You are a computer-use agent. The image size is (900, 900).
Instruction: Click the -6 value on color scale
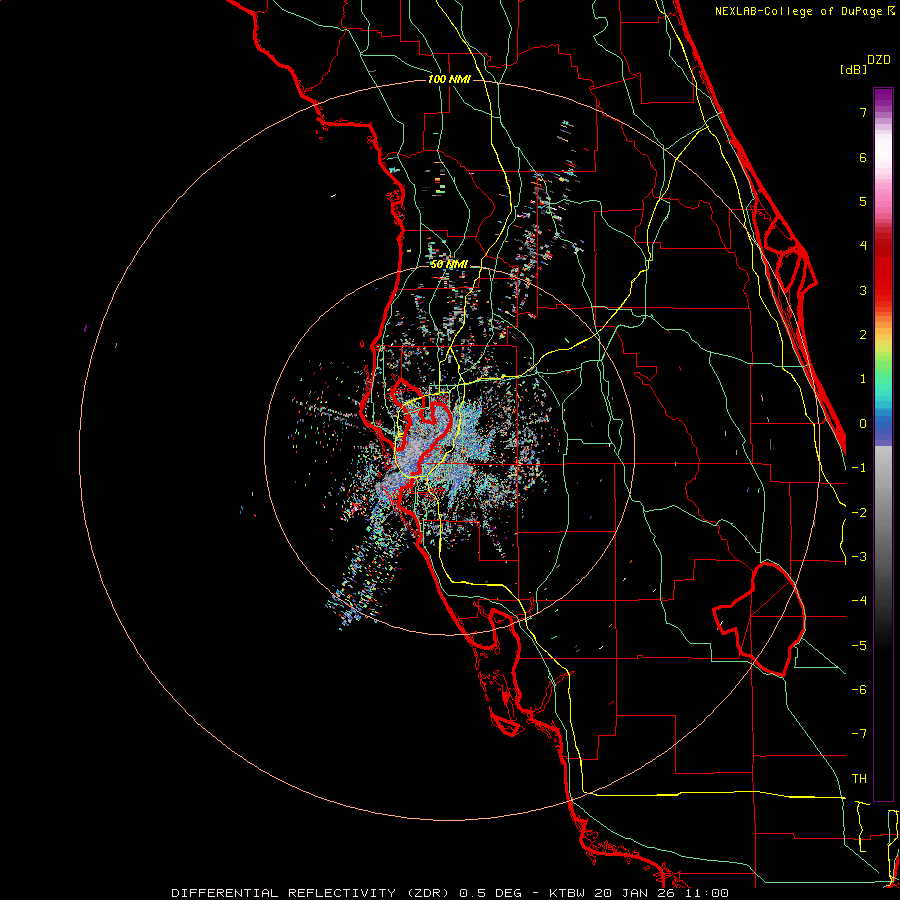[x=859, y=690]
